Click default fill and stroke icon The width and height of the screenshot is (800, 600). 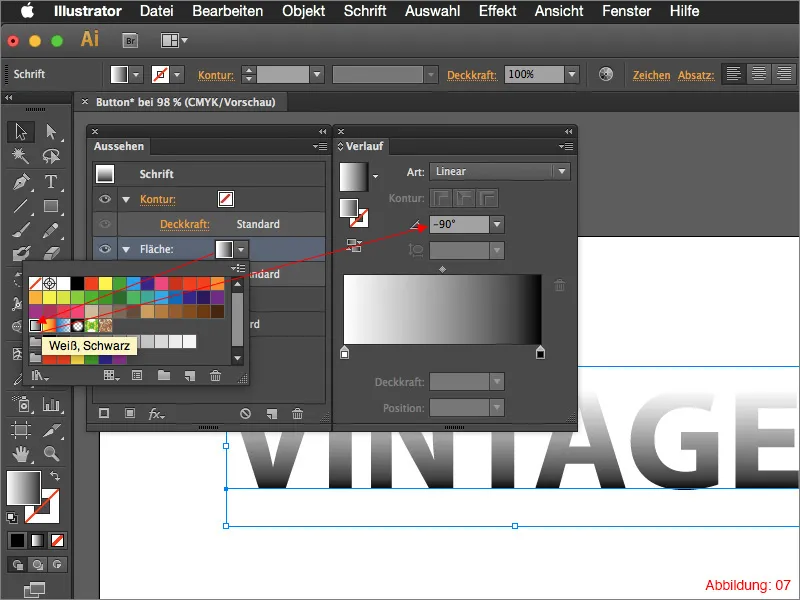[x=11, y=518]
